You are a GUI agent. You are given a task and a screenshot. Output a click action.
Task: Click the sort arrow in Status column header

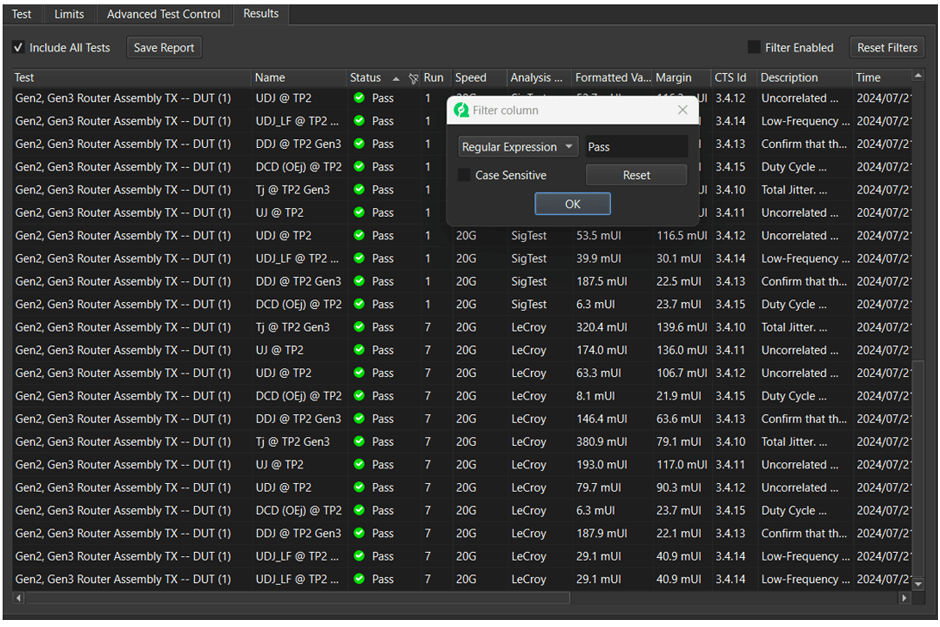tap(396, 78)
